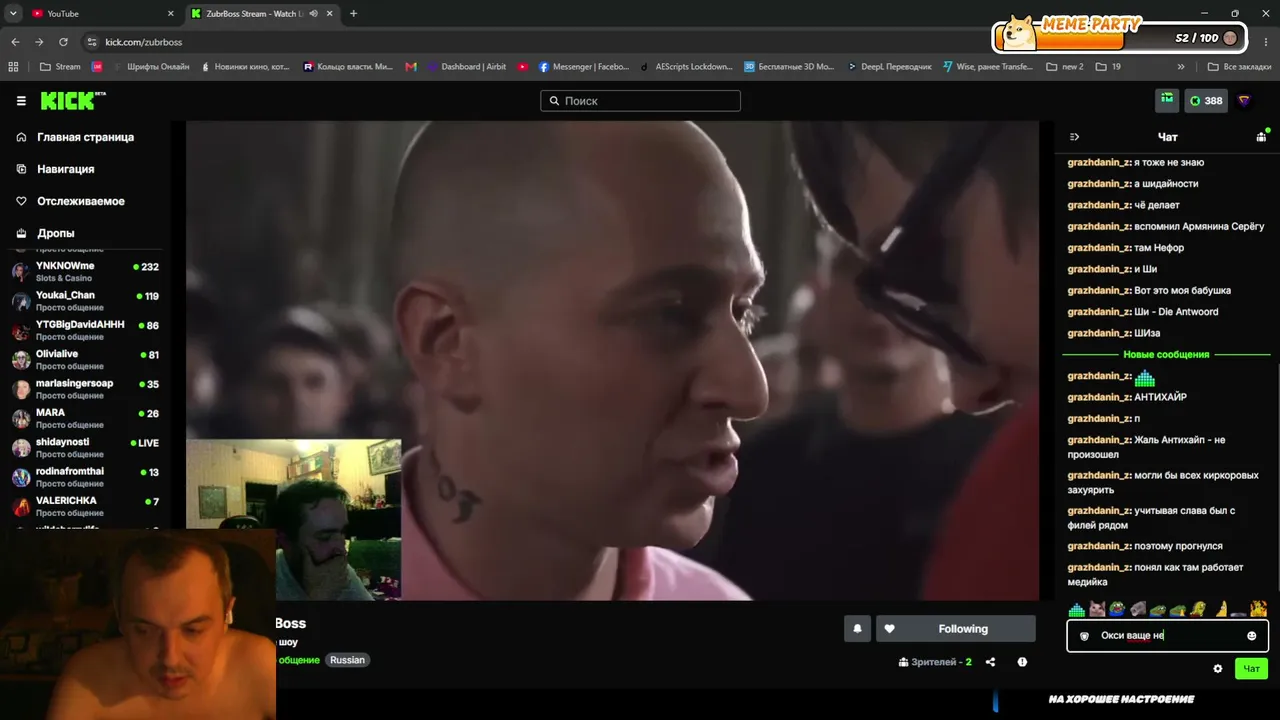Open the Messenger | Facebook bookmark
1280x720 pixels.
(x=584, y=67)
